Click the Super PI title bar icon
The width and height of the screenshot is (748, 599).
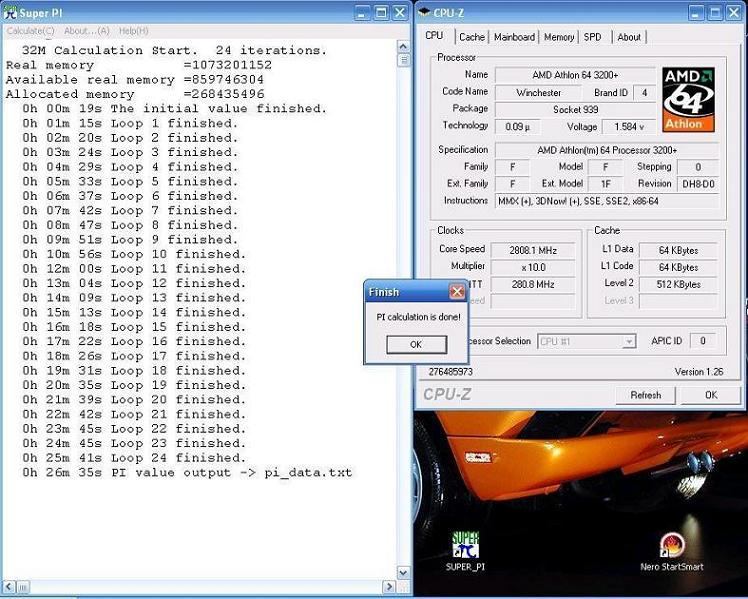point(10,13)
